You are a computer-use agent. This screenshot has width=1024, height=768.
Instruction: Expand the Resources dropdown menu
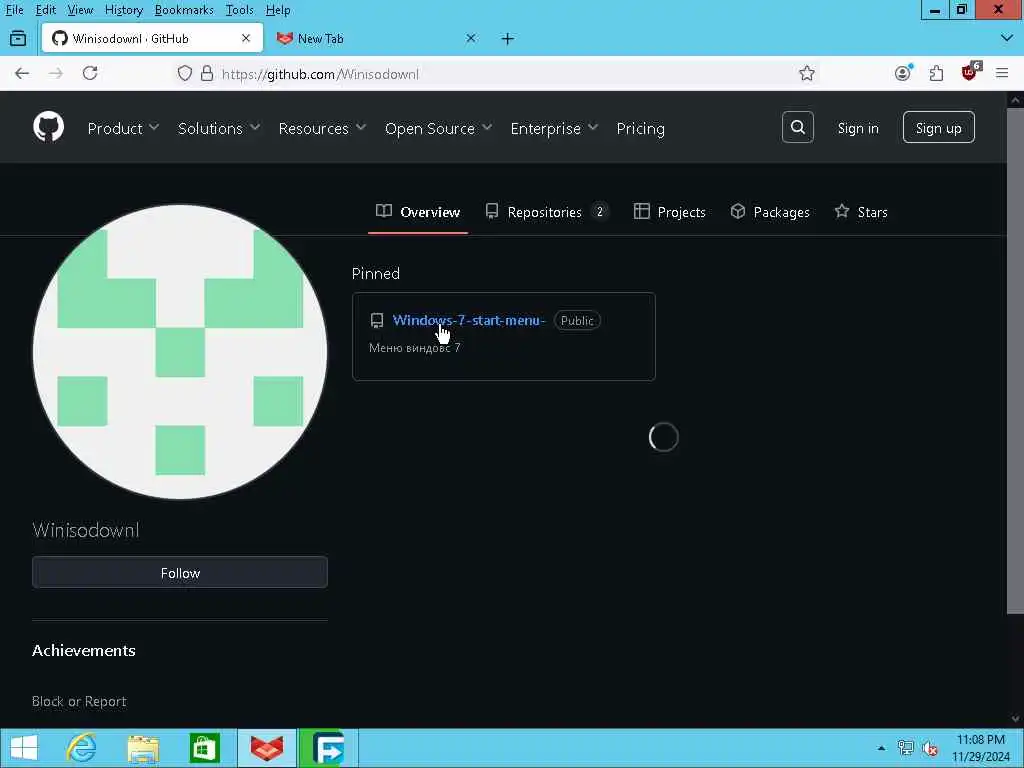click(x=322, y=128)
